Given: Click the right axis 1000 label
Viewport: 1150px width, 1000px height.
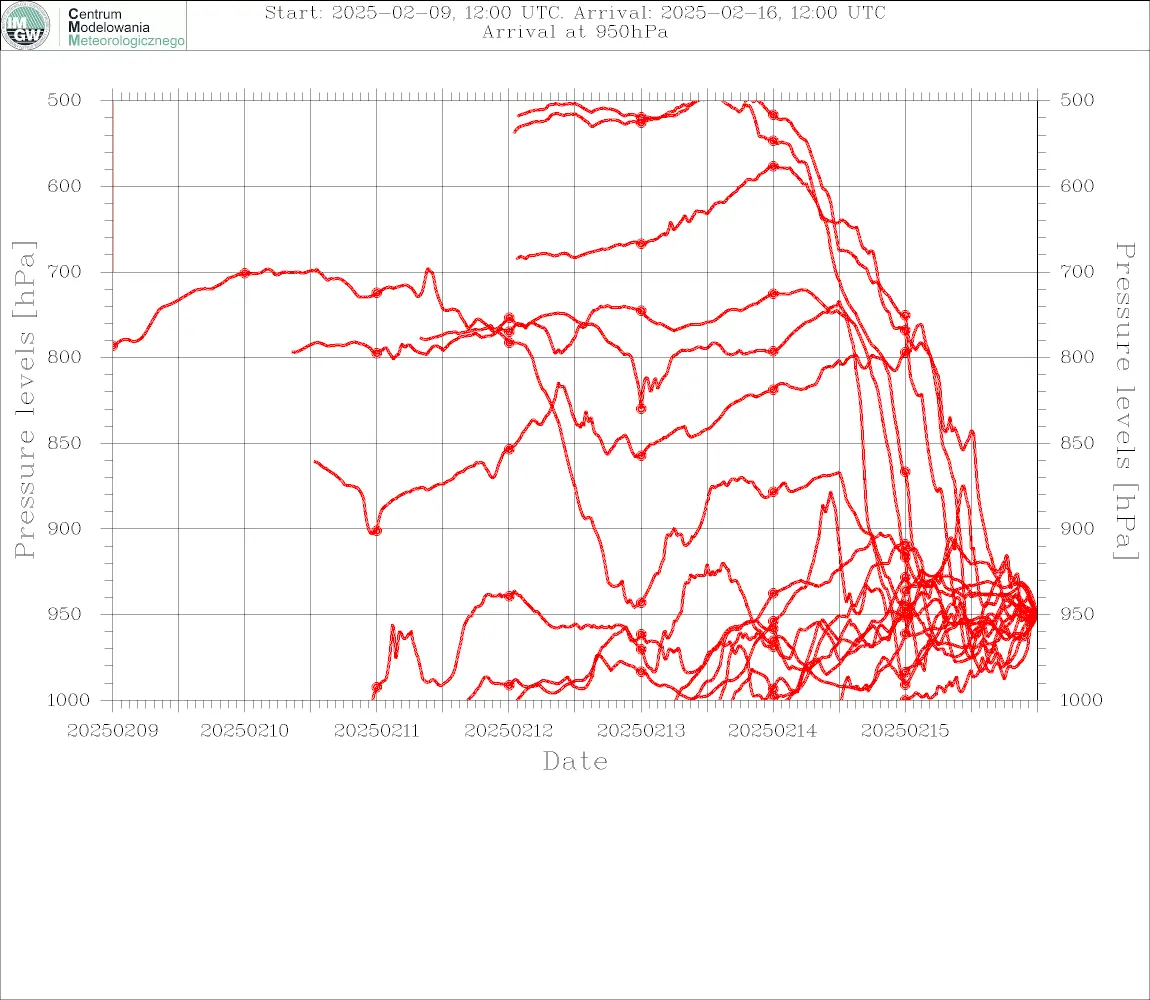Looking at the screenshot, I should pos(1081,699).
